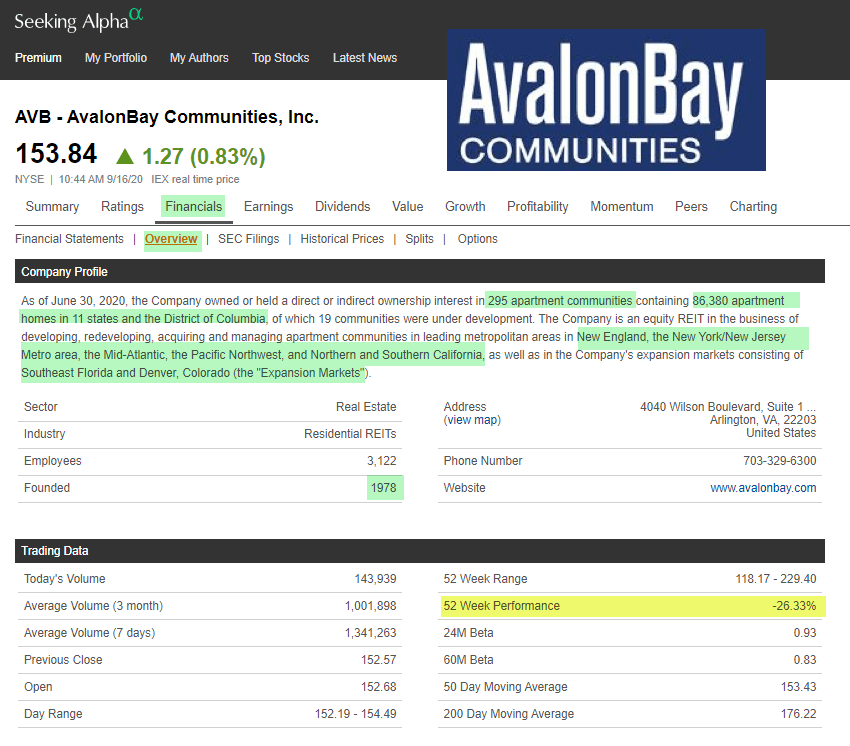Click the green price-up arrow icon
The width and height of the screenshot is (850, 746).
125,156
